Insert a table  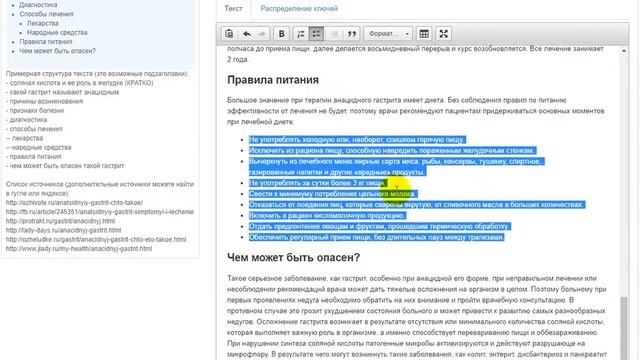[x=424, y=34]
